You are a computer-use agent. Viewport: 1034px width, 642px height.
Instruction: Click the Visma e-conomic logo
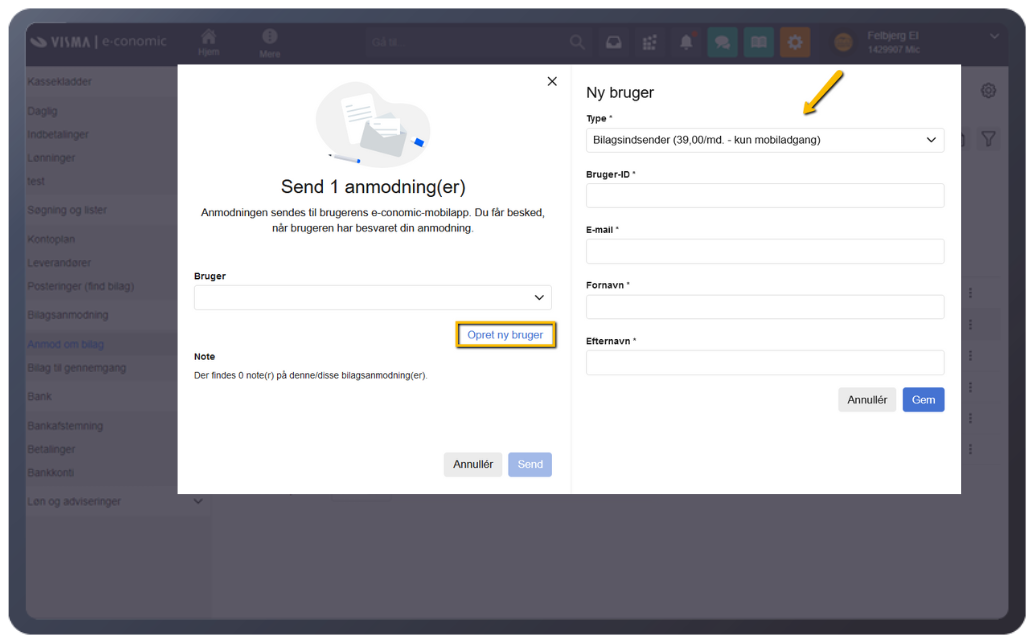click(x=99, y=42)
